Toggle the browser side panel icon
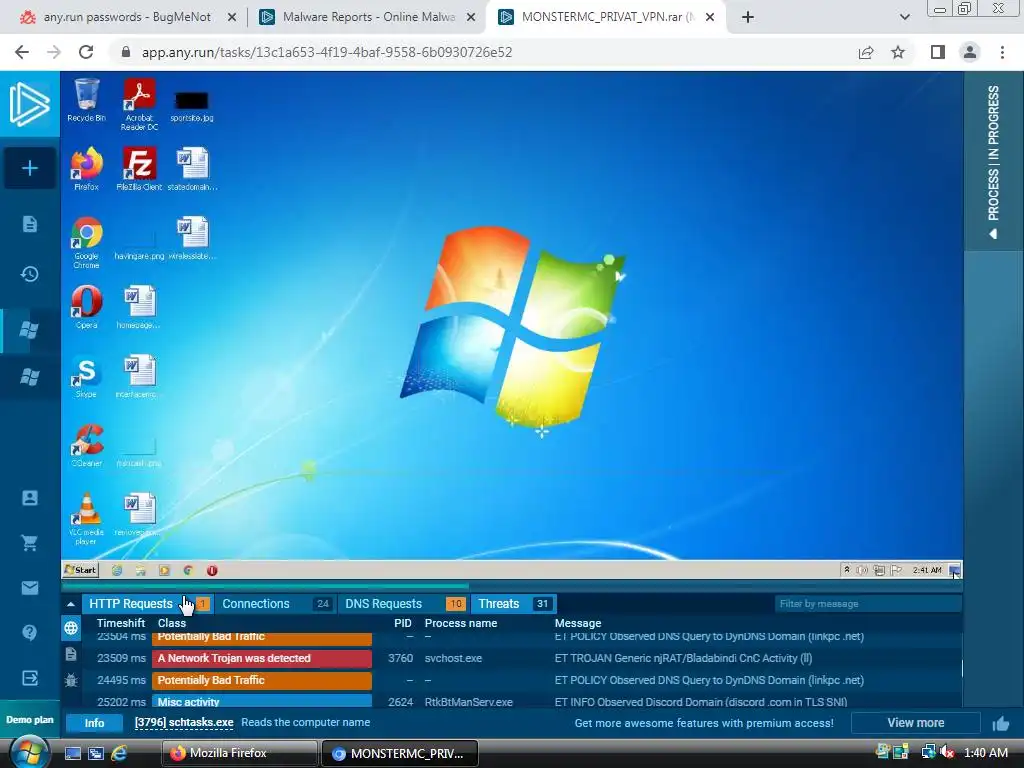This screenshot has height=768, width=1024. (x=938, y=52)
